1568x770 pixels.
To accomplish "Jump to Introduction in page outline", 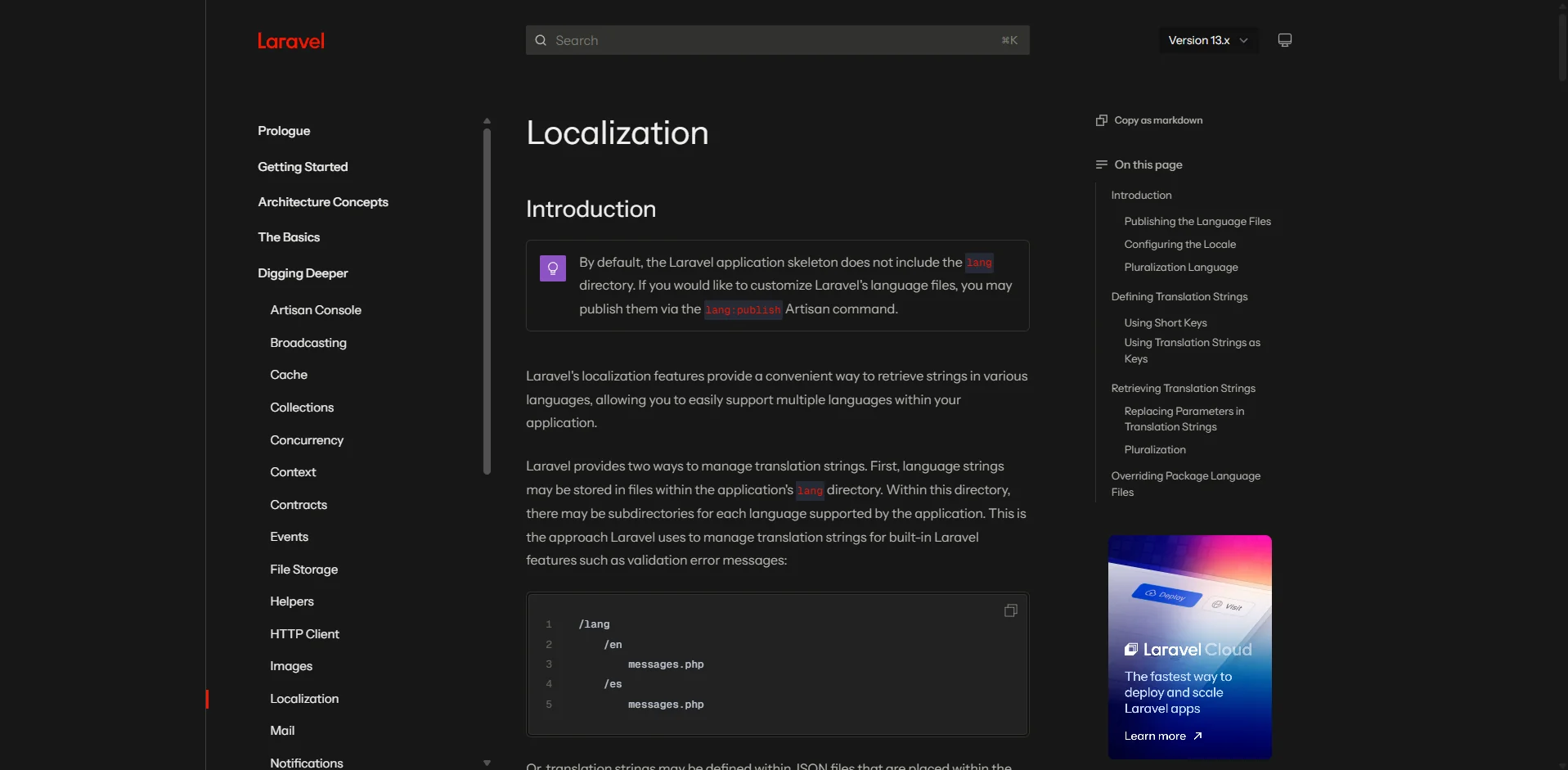I will tap(1141, 196).
